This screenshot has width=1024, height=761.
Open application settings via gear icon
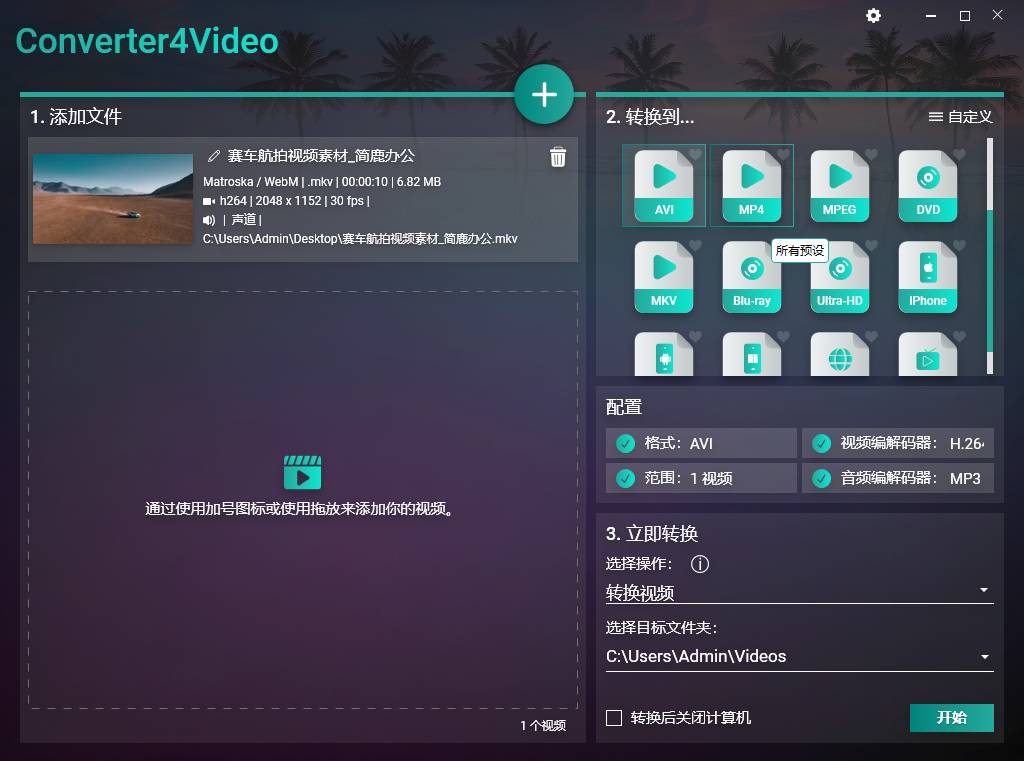click(873, 16)
